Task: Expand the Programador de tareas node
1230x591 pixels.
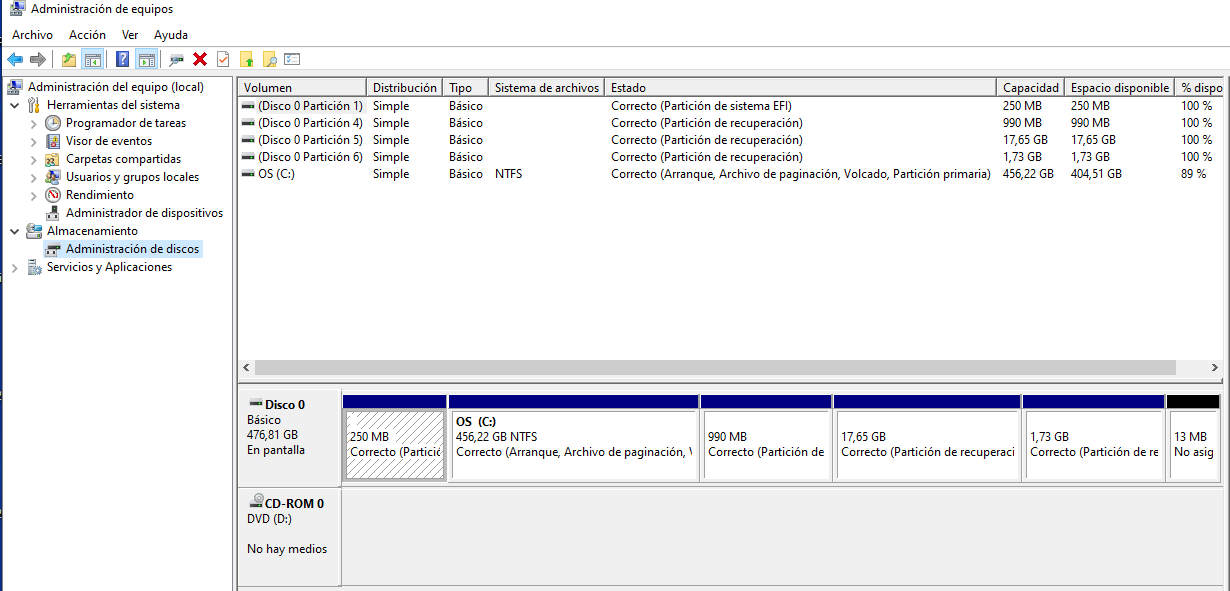Action: pyautogui.click(x=34, y=123)
